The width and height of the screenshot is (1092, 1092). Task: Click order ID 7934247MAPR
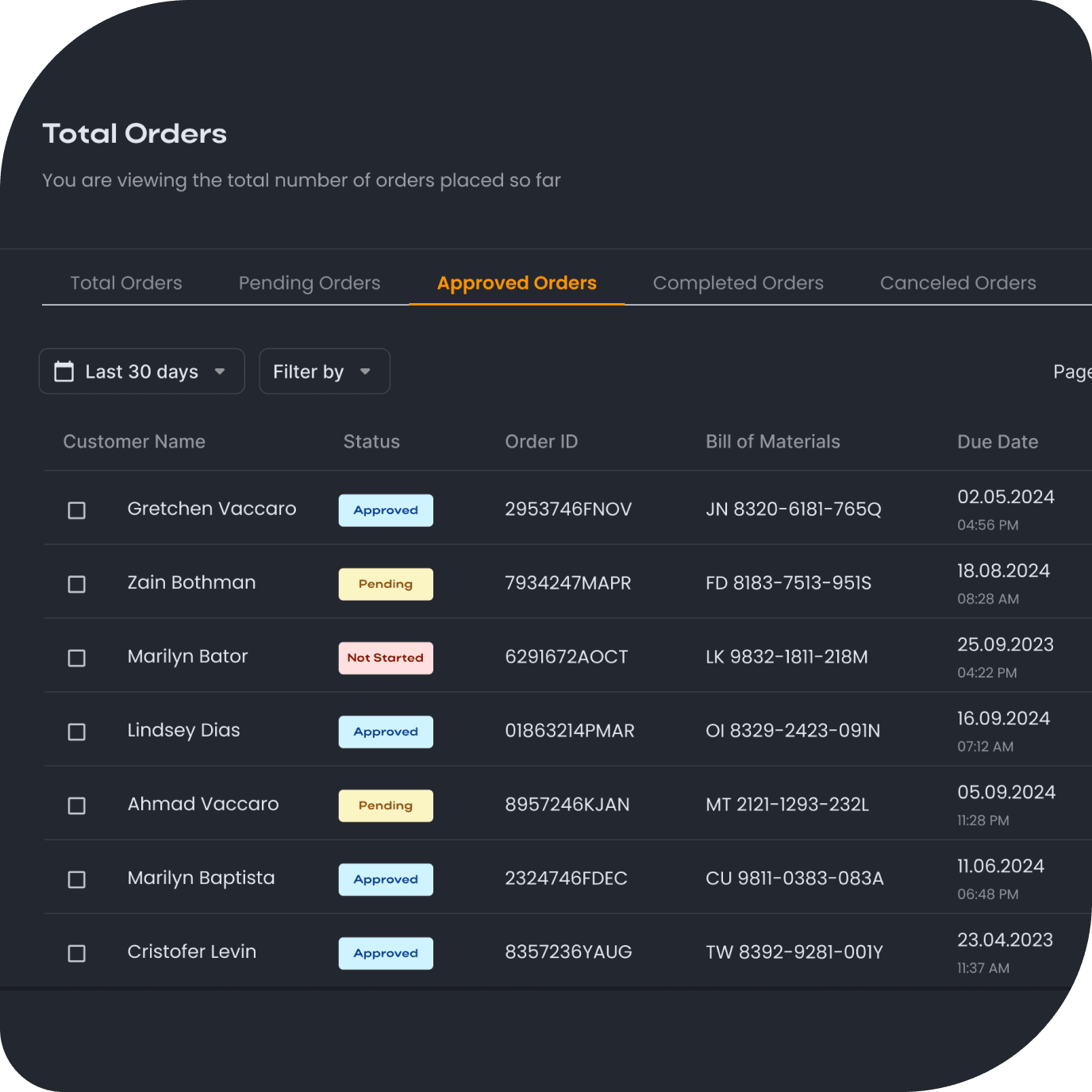click(x=568, y=583)
